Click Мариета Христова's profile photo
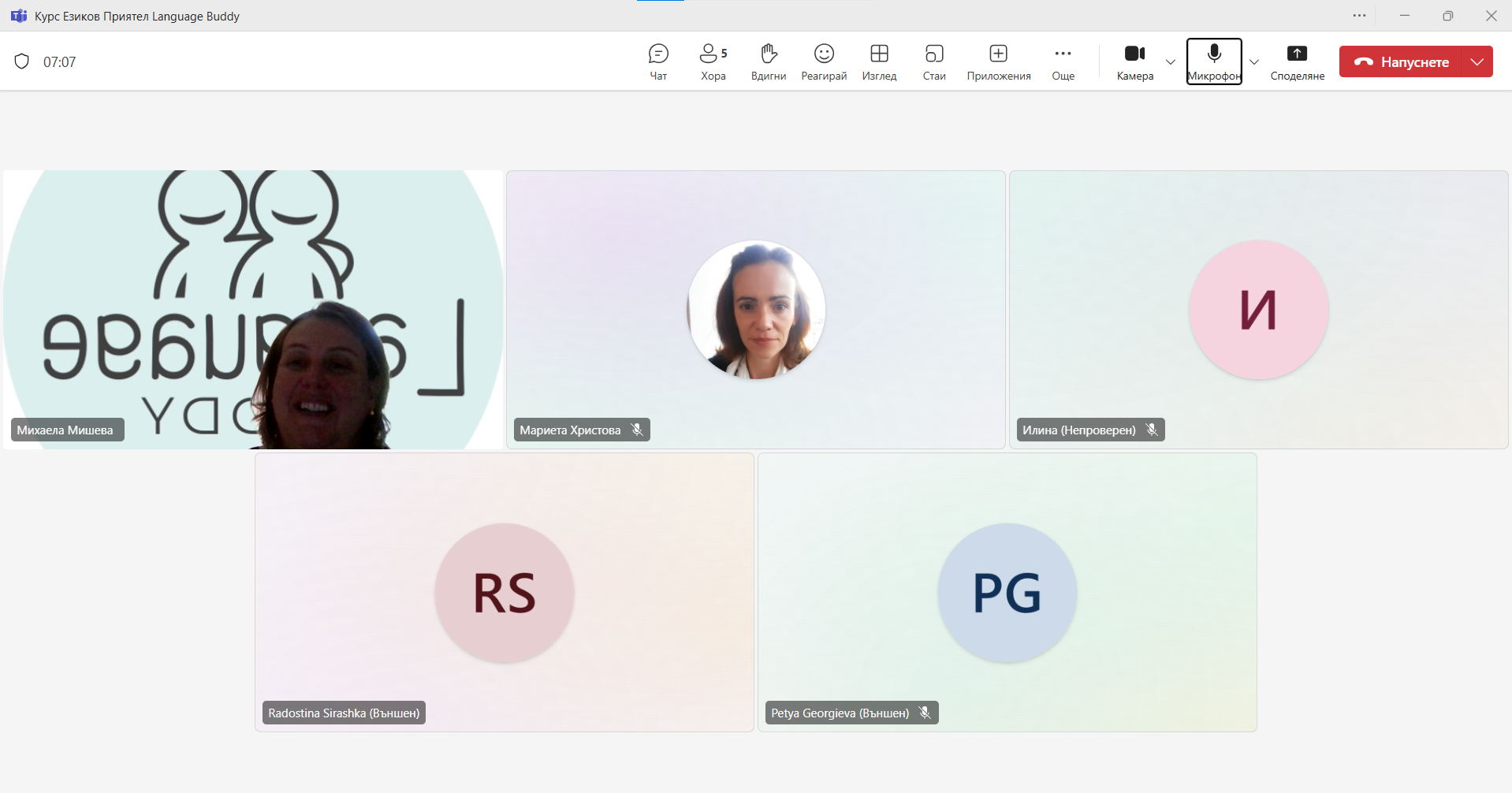Viewport: 1512px width, 793px height. (x=756, y=310)
